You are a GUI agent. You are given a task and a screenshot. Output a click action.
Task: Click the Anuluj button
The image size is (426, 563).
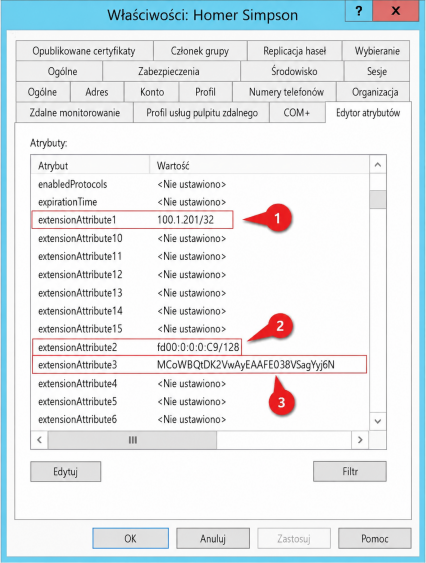(213, 538)
